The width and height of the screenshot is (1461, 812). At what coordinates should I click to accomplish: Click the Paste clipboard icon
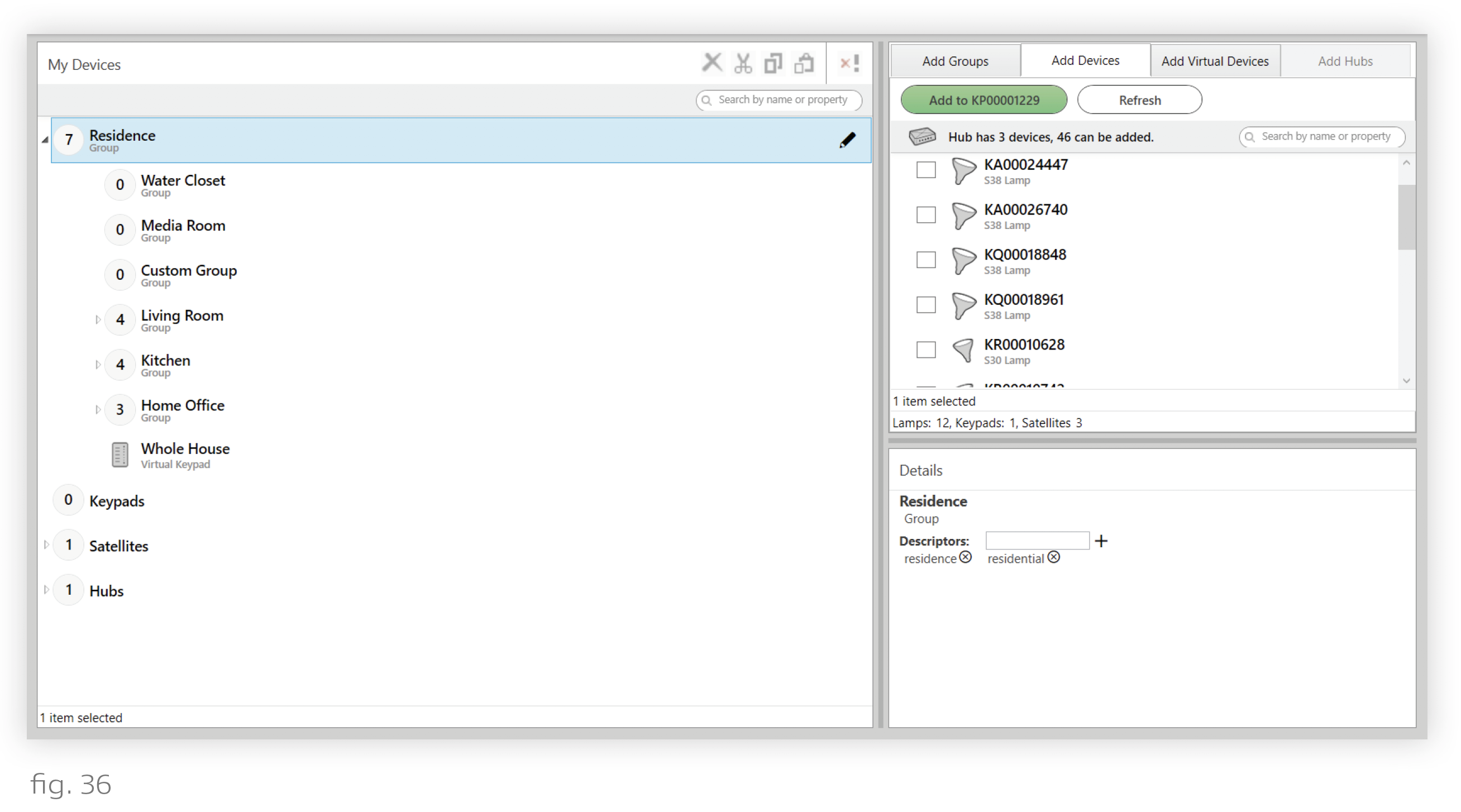[x=804, y=64]
